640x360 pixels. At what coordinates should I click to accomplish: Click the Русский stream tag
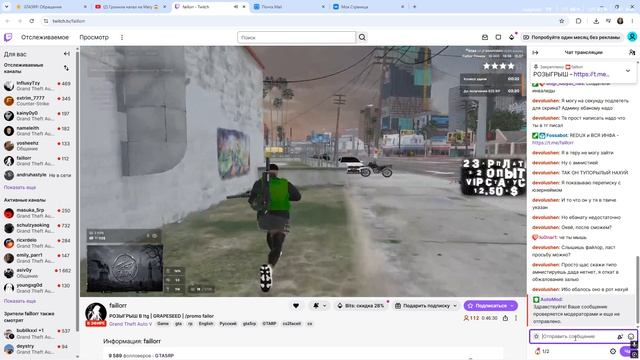(x=228, y=324)
